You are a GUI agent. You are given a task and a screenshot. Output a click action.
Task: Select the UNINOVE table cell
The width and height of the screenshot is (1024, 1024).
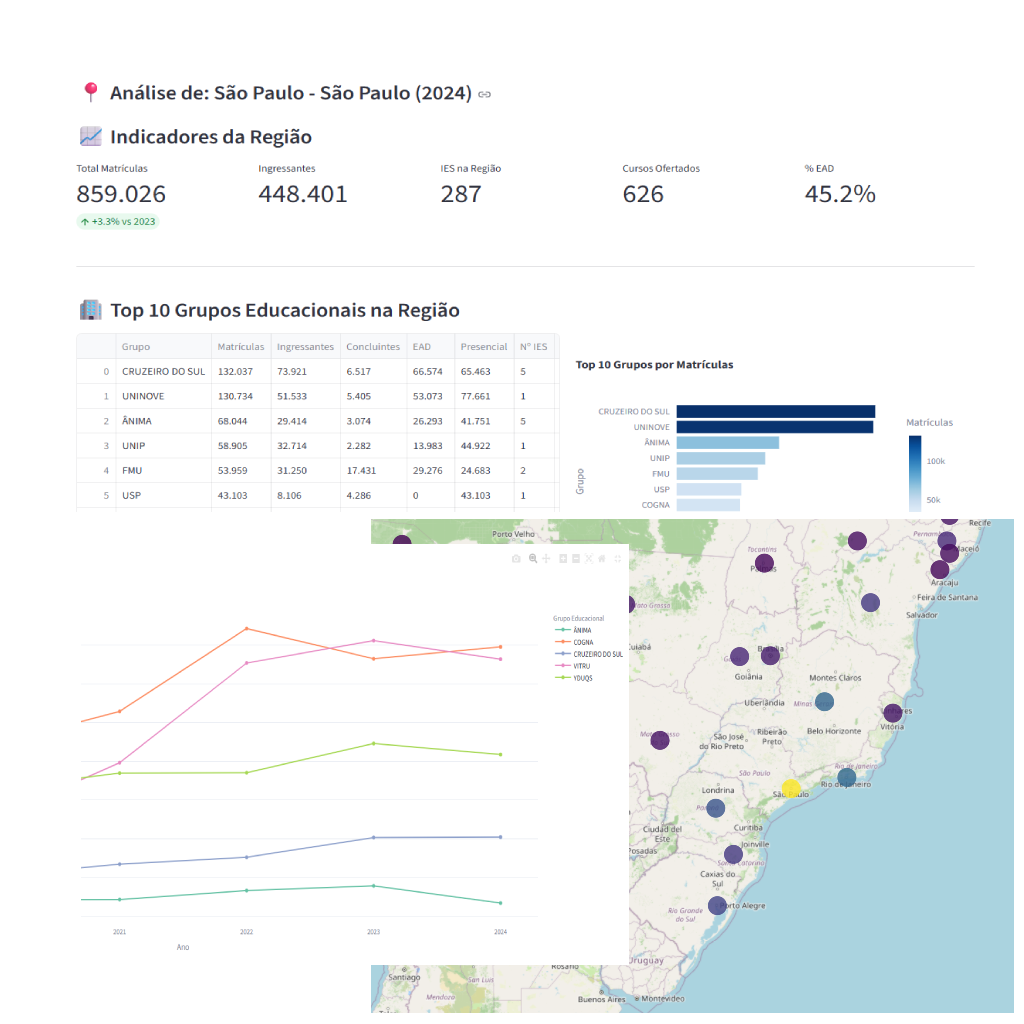point(164,396)
